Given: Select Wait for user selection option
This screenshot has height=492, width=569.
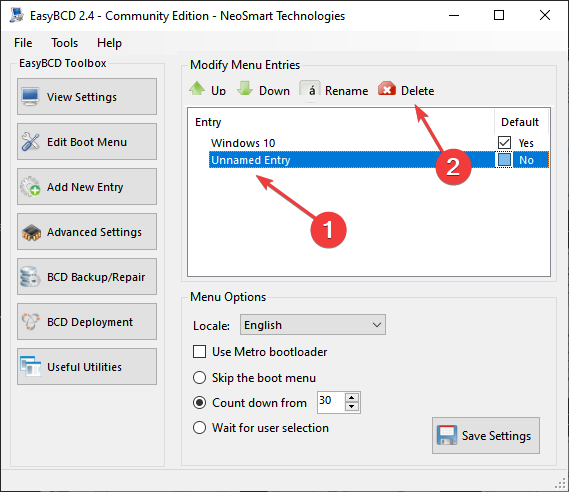Looking at the screenshot, I should (x=199, y=427).
